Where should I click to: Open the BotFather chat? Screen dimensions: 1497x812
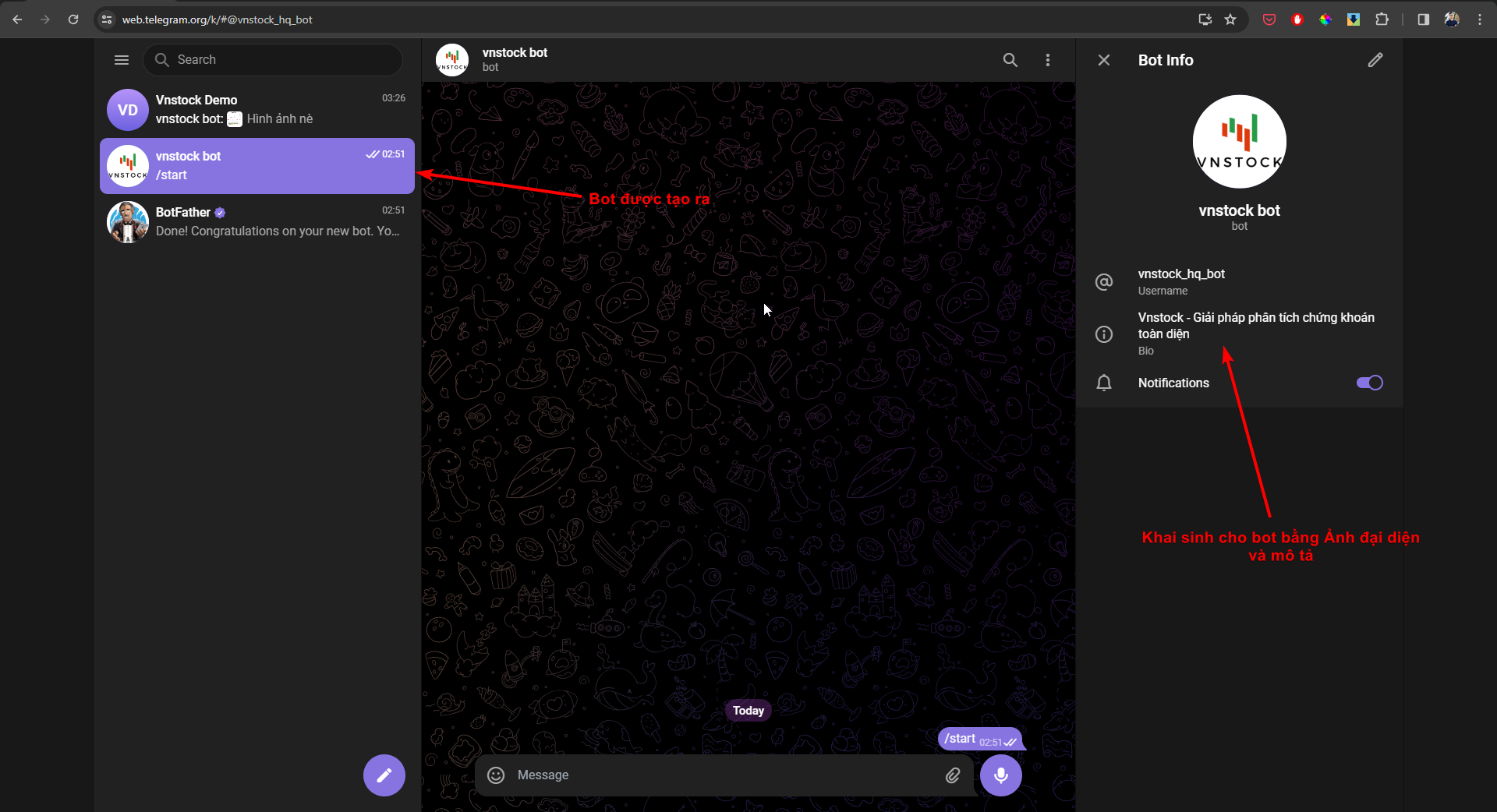click(257, 222)
